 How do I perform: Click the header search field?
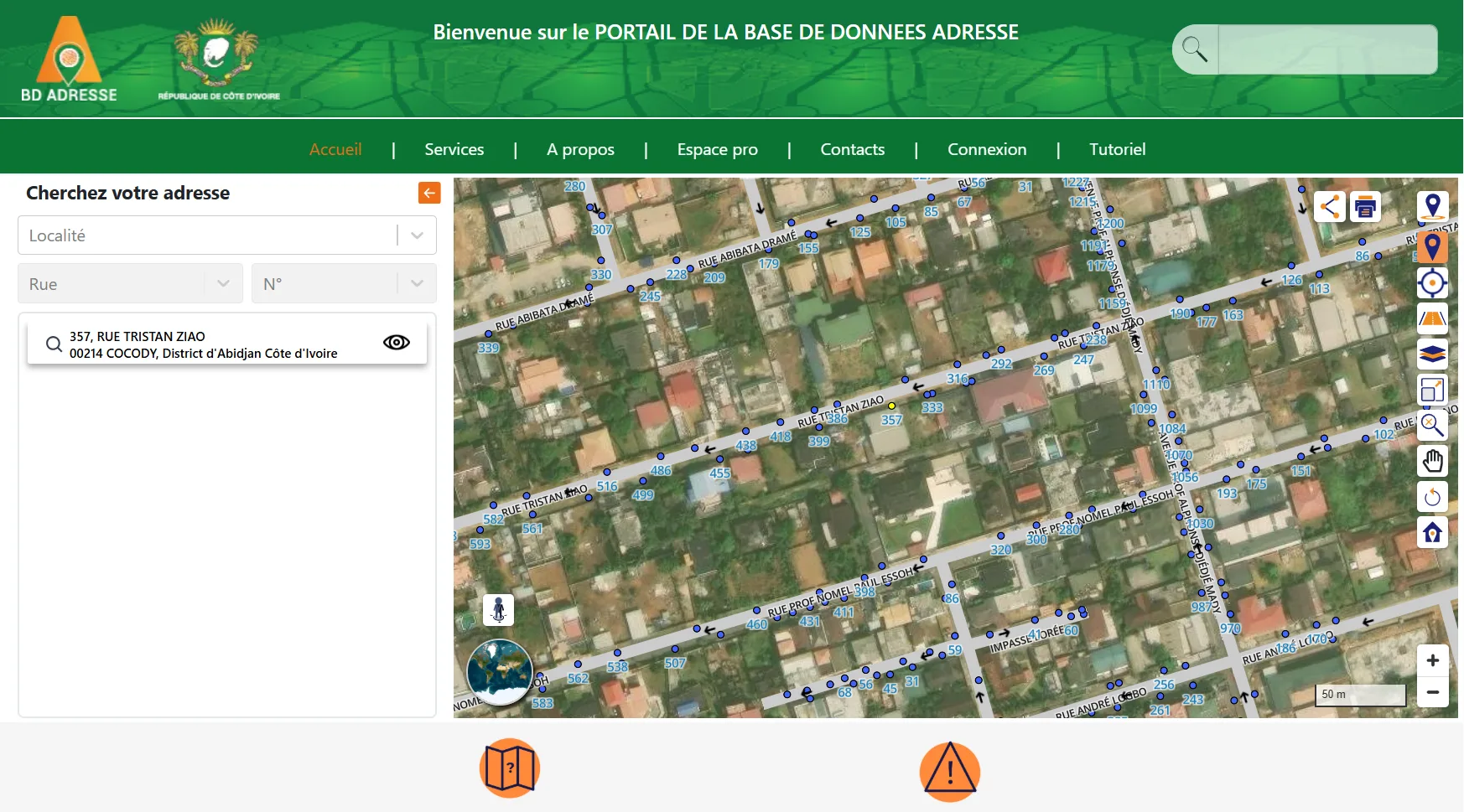(x=1327, y=49)
